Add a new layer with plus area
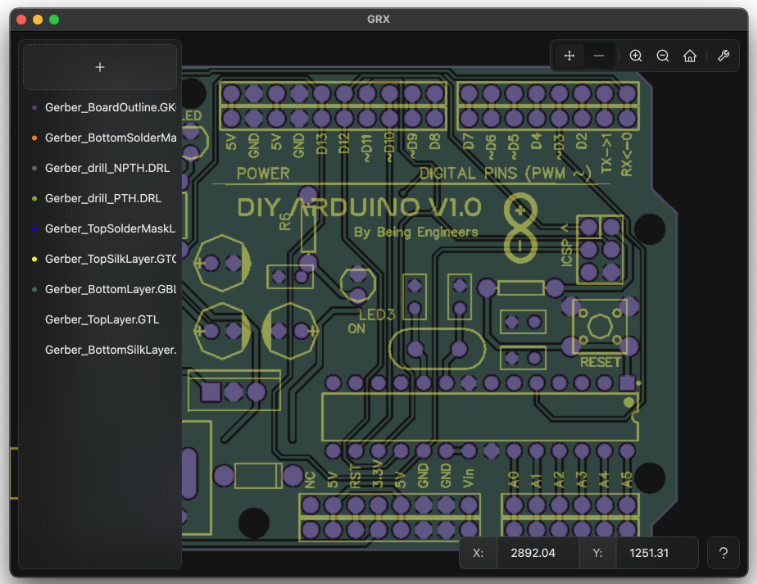This screenshot has width=757, height=584. coord(100,67)
